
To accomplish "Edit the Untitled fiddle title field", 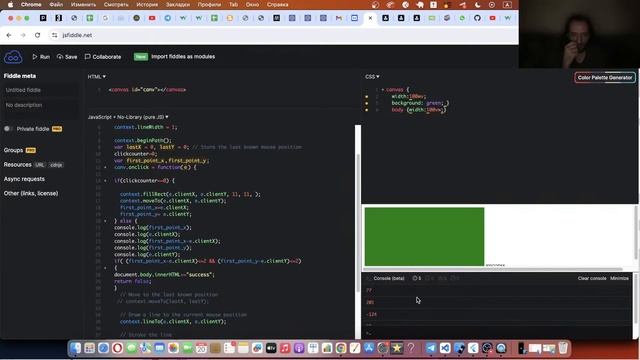I will [40, 90].
